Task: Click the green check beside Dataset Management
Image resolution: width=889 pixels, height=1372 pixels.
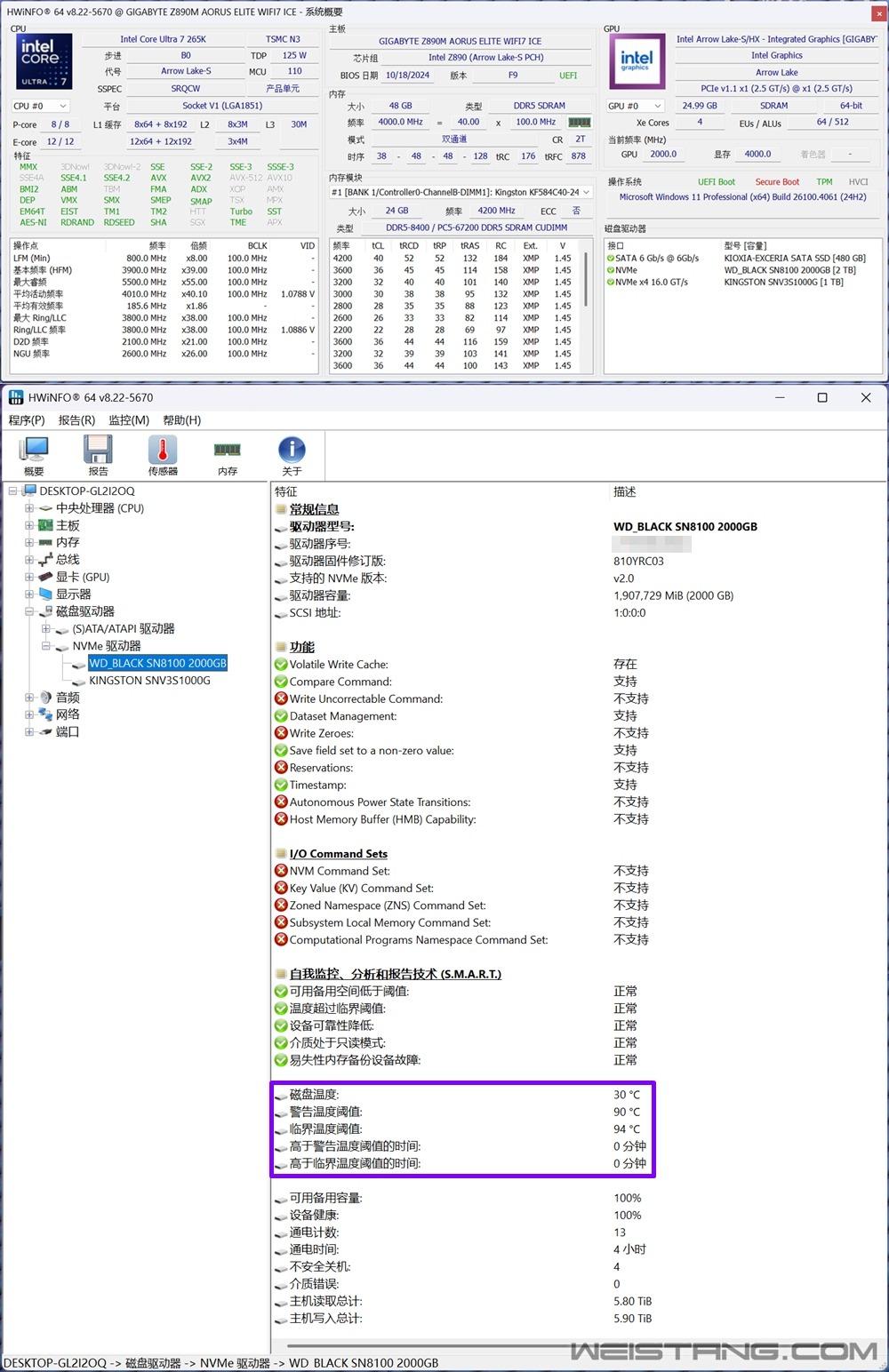Action: pos(281,716)
